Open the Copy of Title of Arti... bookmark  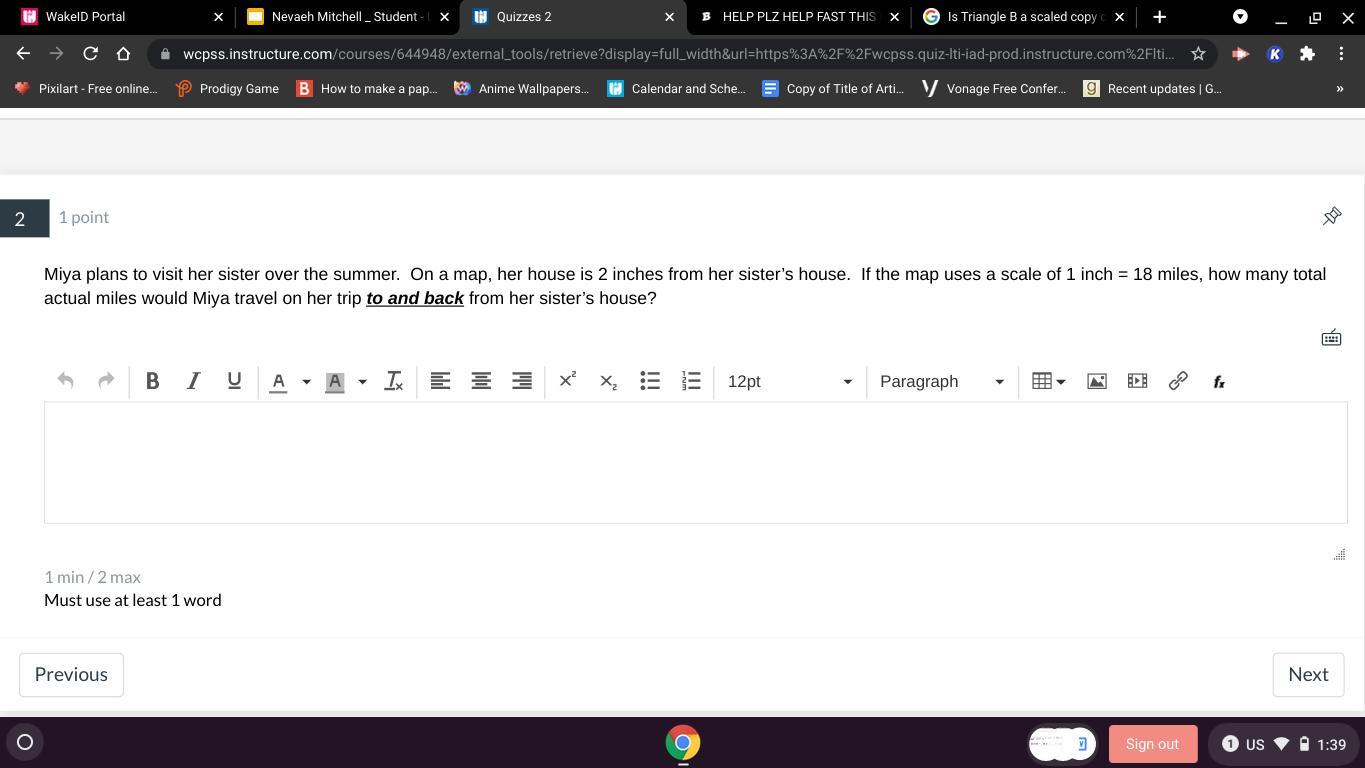(x=833, y=89)
